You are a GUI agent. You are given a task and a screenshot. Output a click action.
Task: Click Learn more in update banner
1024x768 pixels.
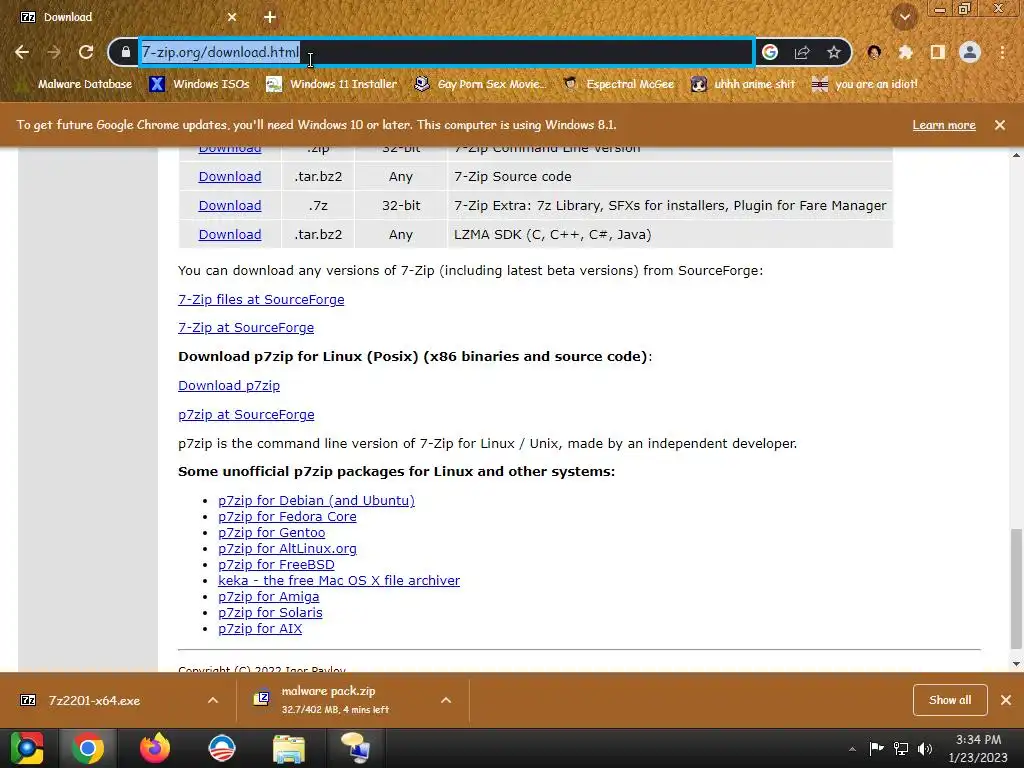(x=944, y=125)
